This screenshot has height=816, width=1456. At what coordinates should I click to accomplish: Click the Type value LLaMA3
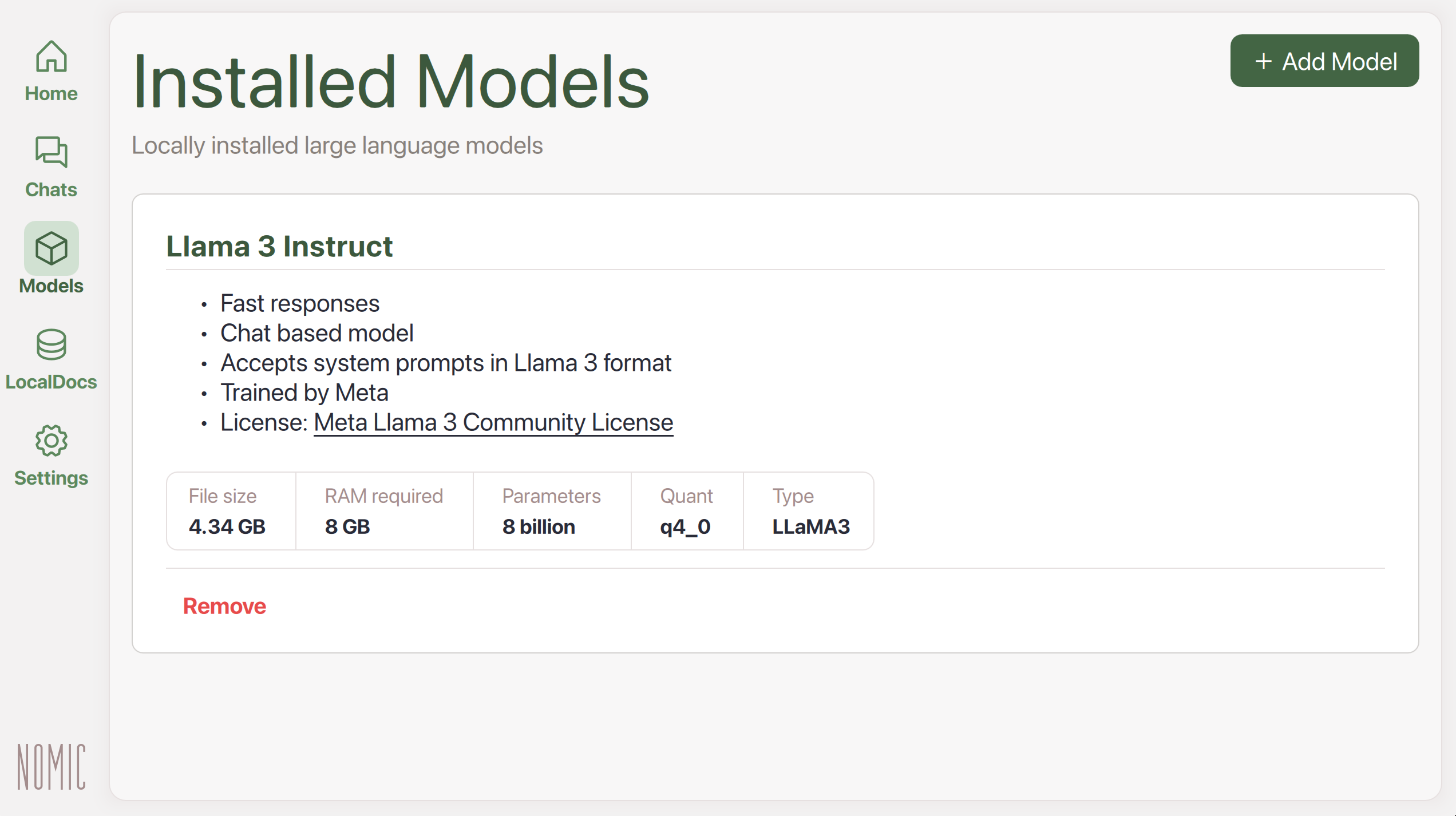coord(811,526)
